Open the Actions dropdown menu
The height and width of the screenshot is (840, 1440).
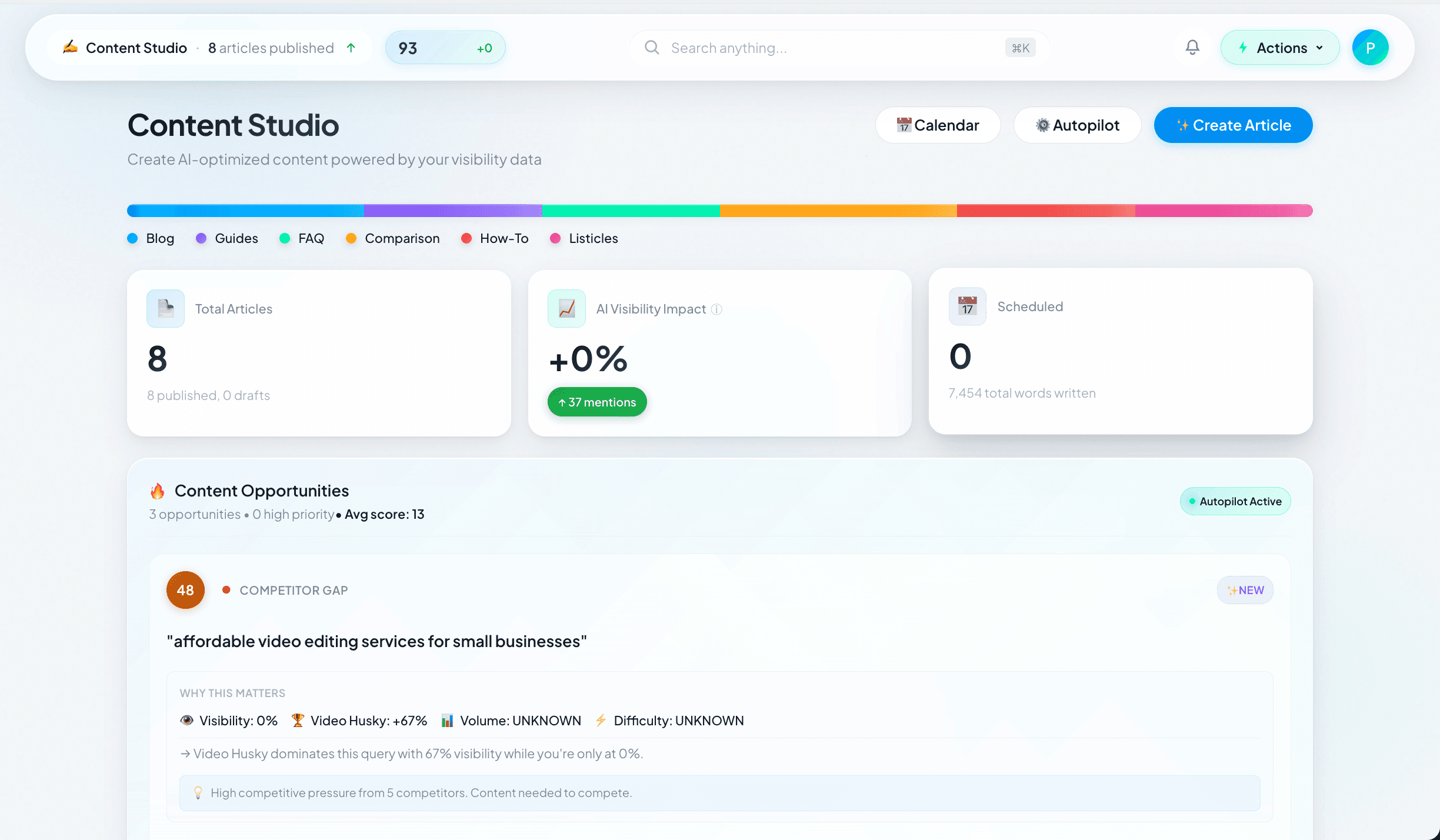click(x=1280, y=48)
